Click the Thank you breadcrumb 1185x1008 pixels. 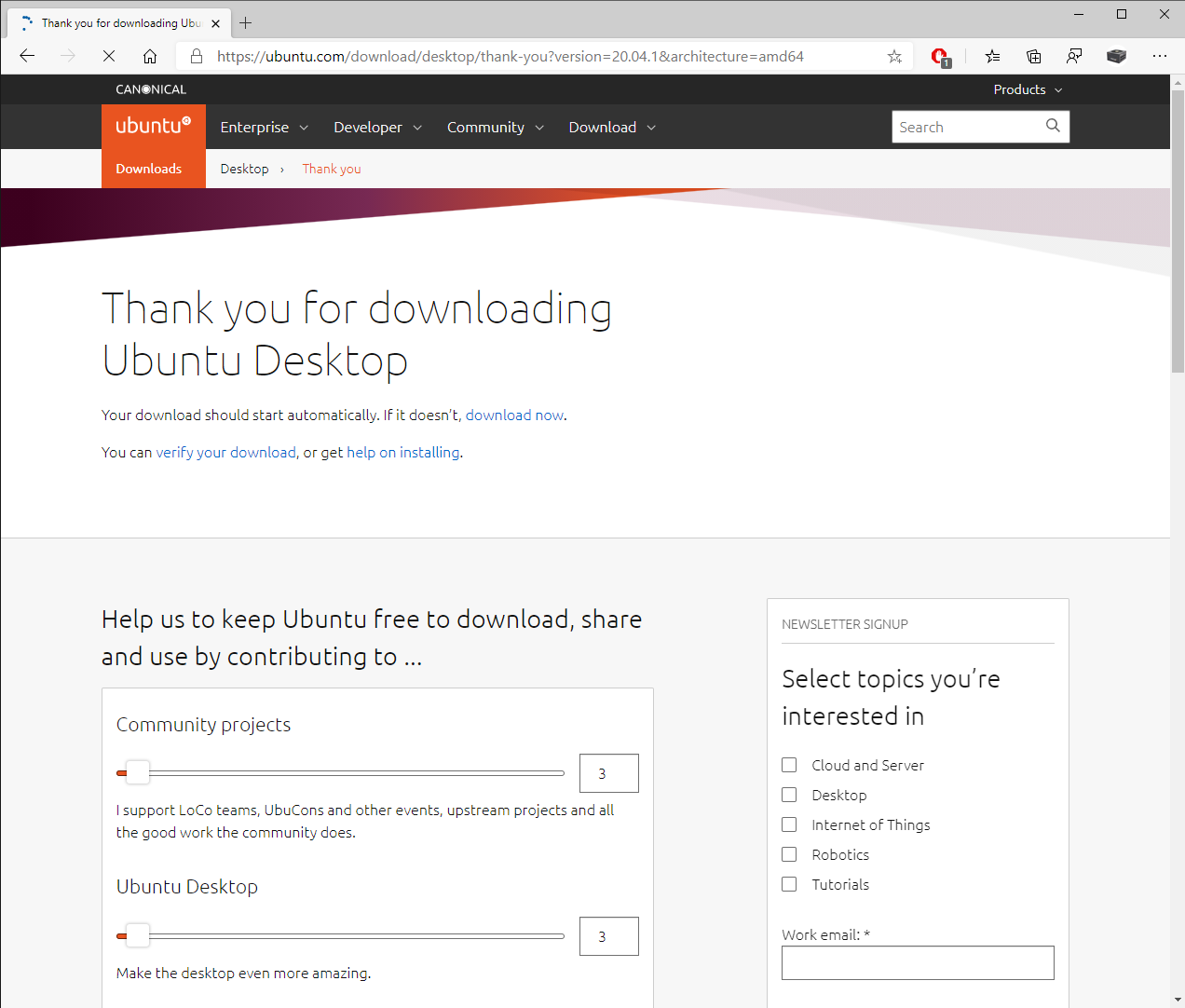[332, 169]
